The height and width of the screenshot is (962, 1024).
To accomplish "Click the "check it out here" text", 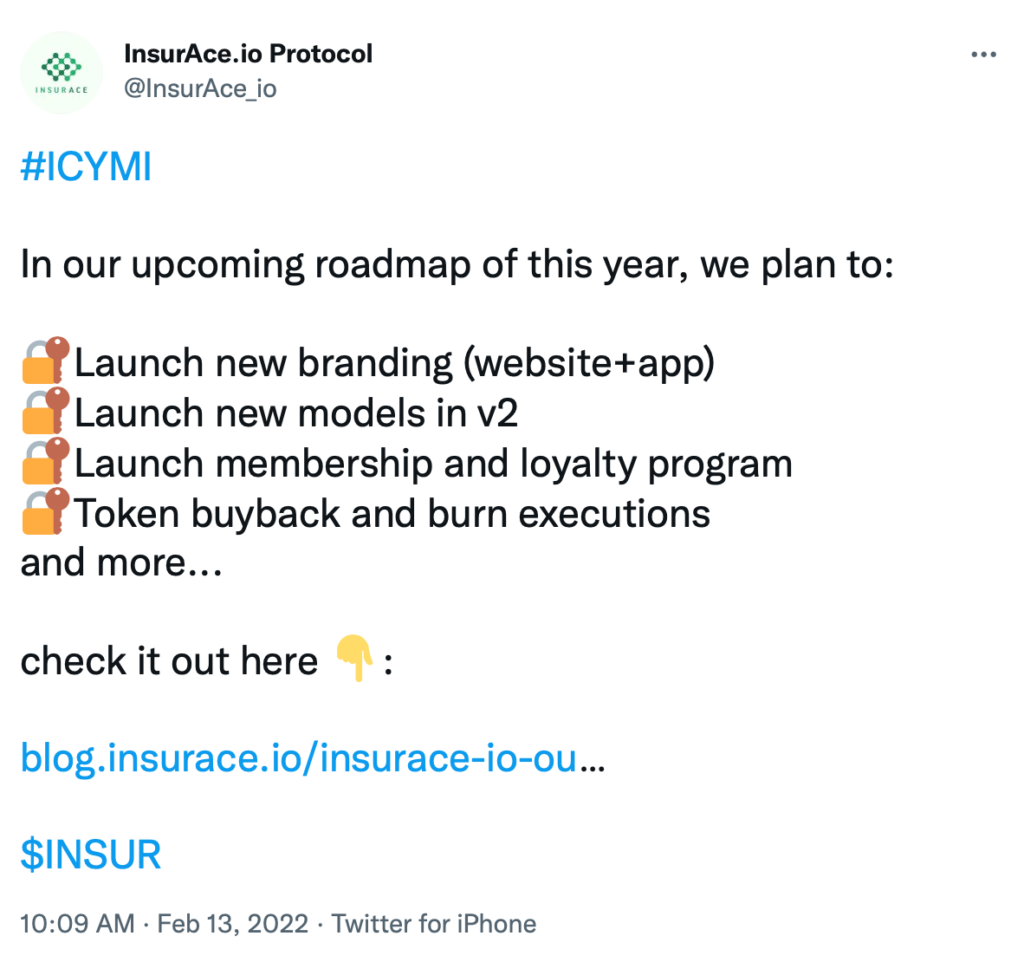I will tap(169, 661).
